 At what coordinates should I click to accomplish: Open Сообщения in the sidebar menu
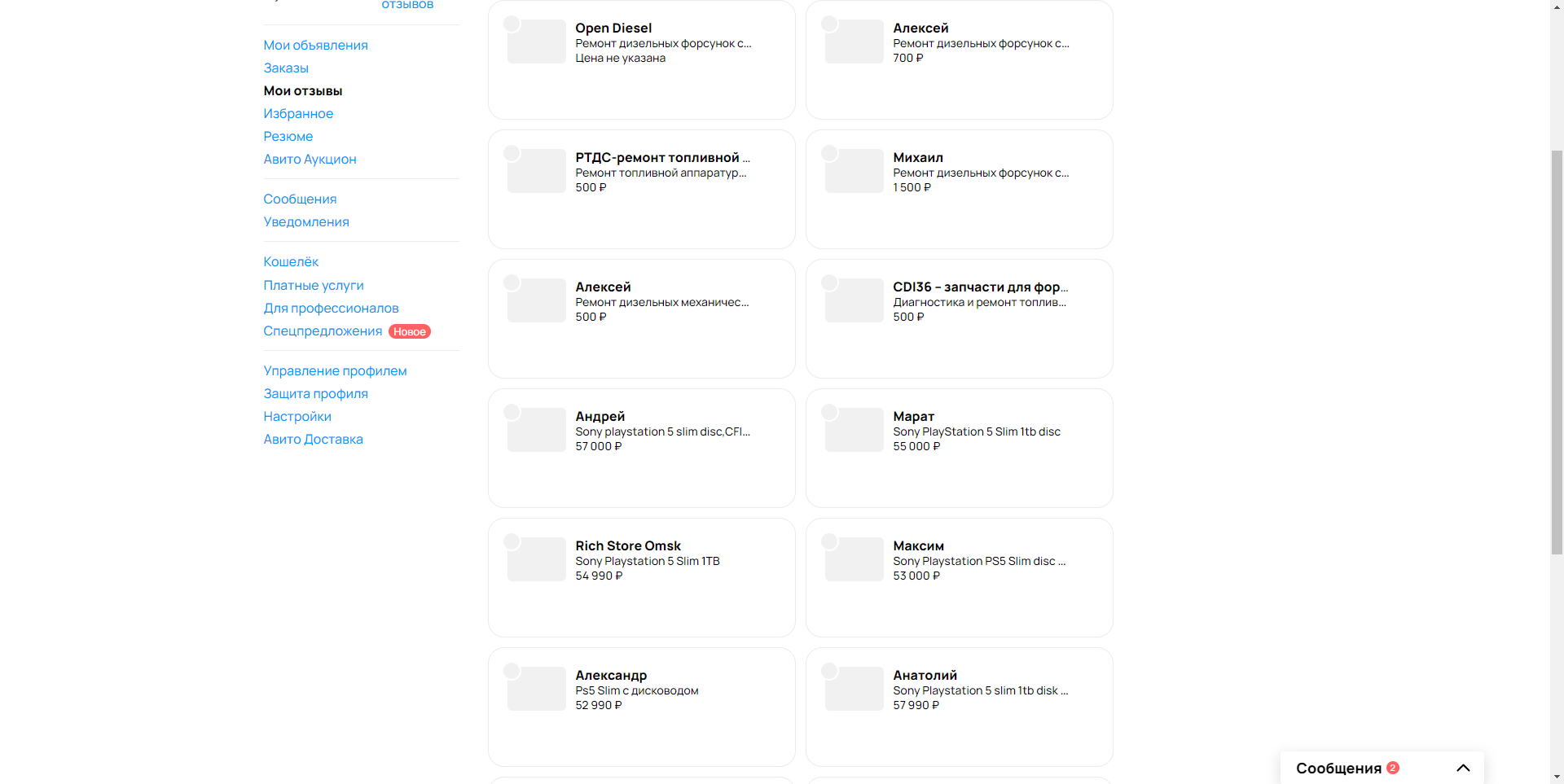[x=300, y=199]
